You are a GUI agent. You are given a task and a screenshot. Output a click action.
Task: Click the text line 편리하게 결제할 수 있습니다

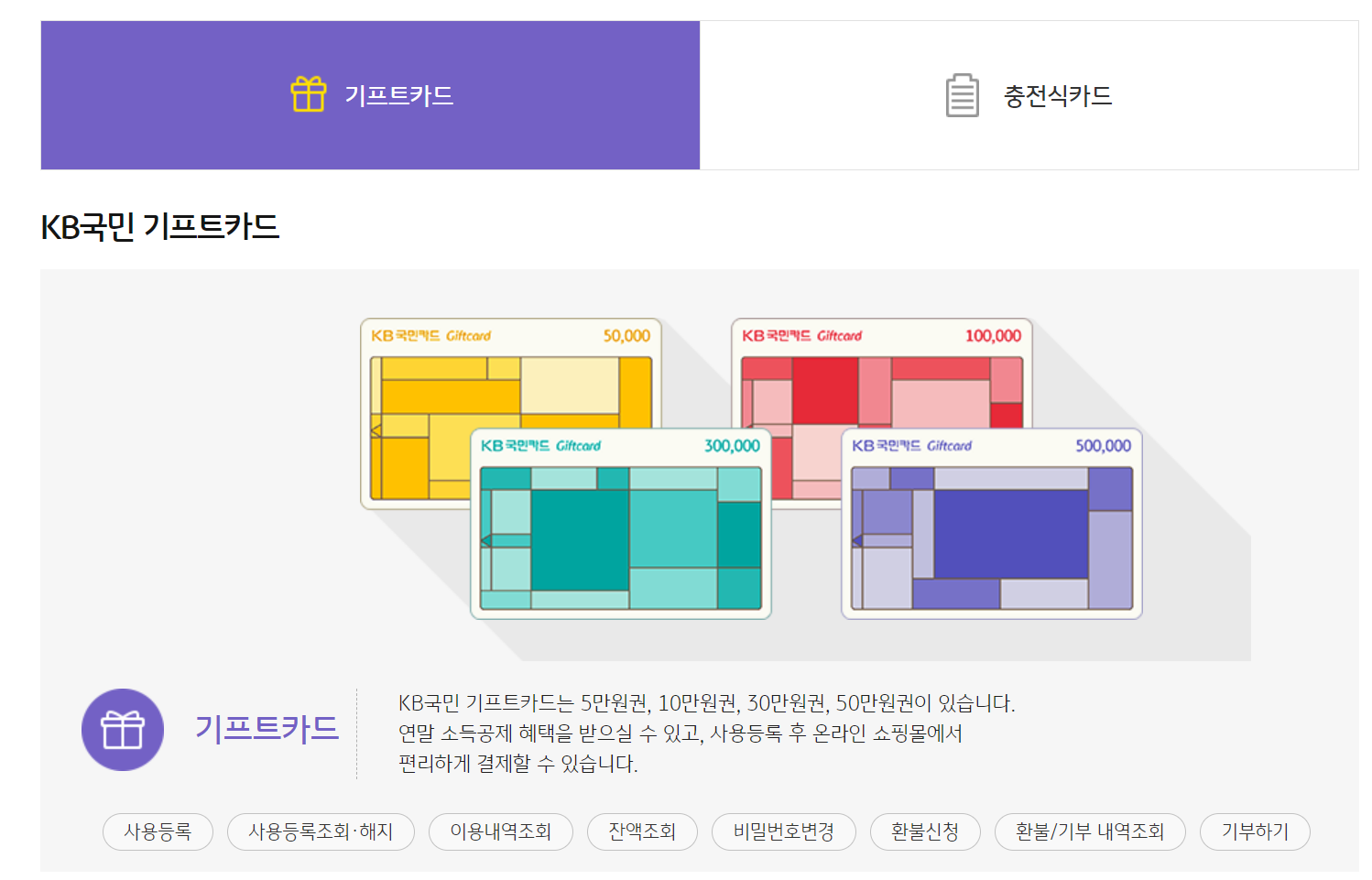(518, 764)
